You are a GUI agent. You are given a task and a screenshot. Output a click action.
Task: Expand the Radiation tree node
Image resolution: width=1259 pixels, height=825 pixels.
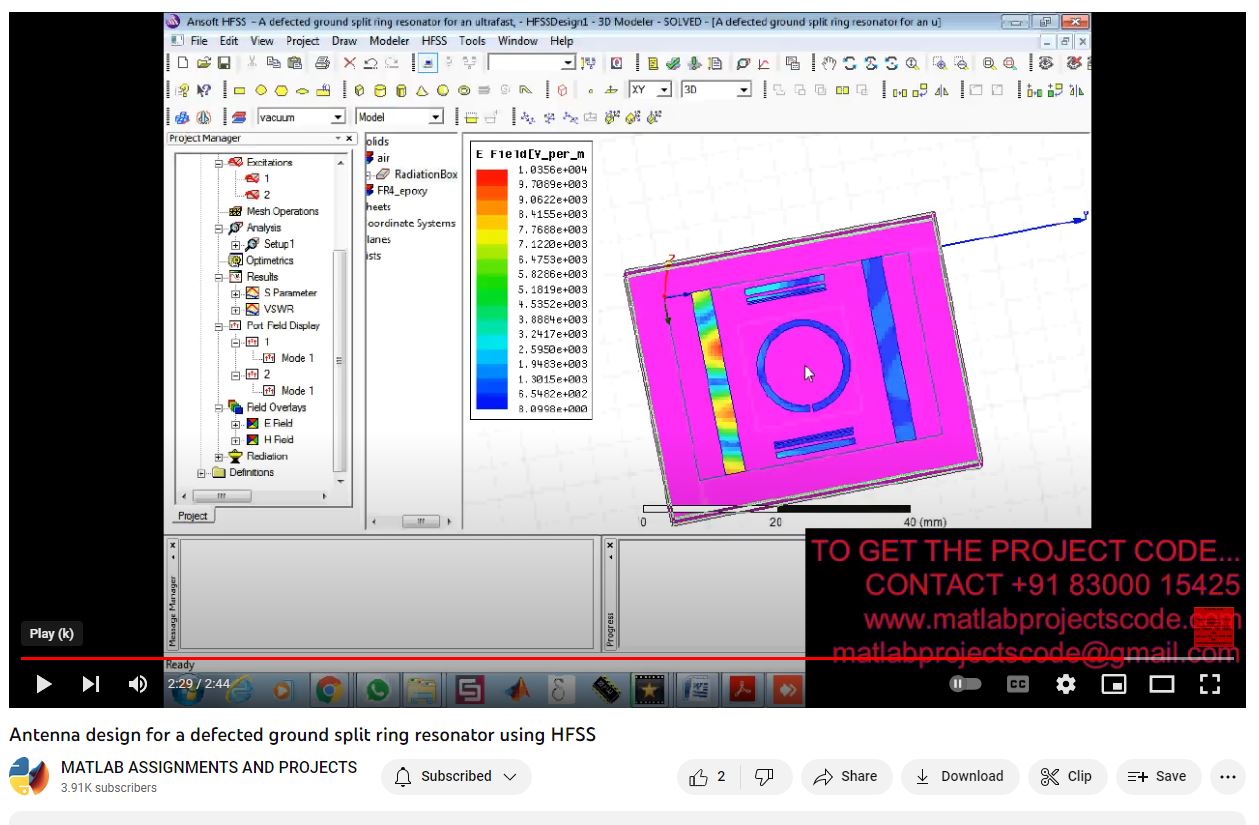[x=219, y=456]
